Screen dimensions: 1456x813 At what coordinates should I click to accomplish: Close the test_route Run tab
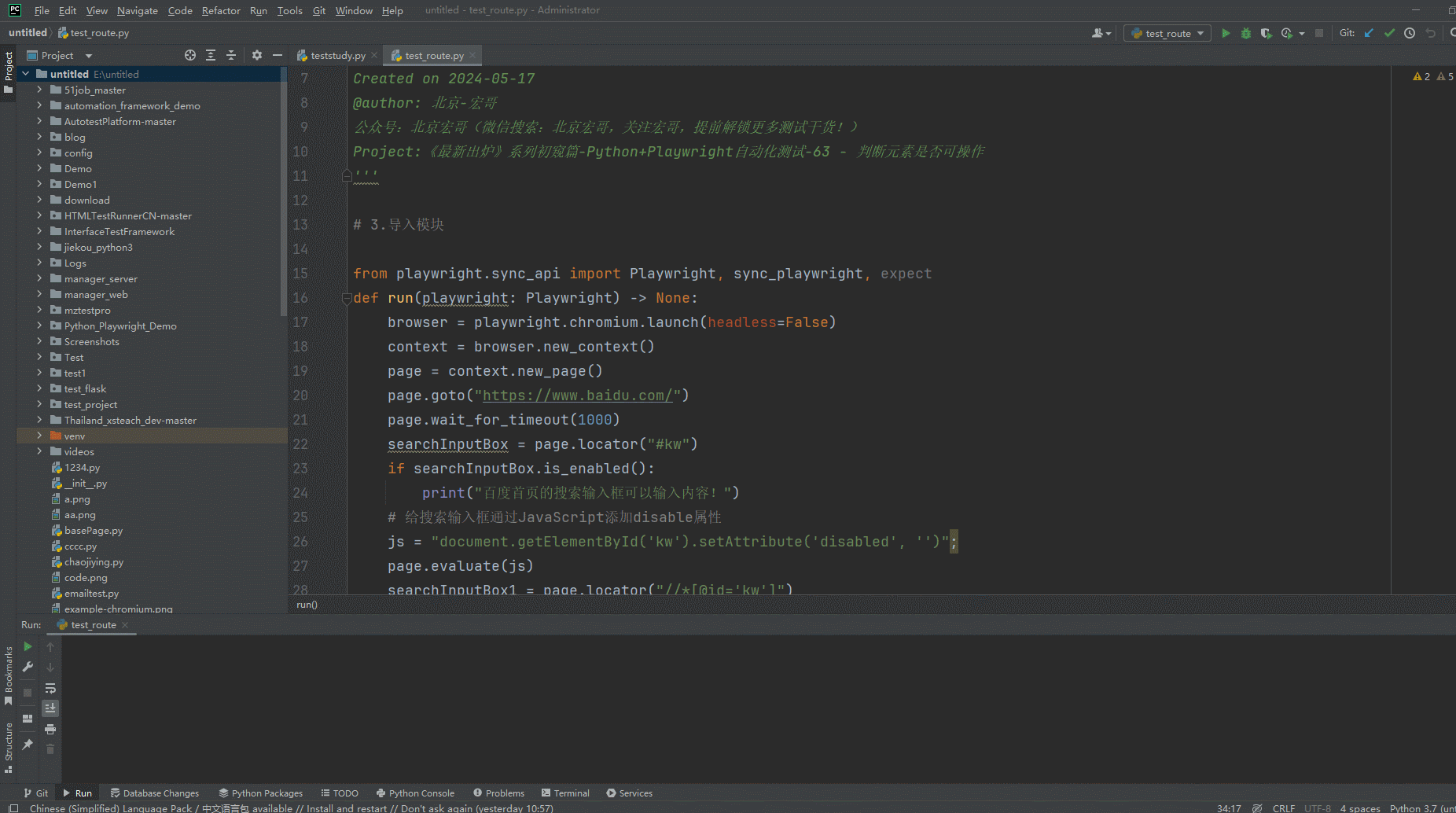(125, 625)
